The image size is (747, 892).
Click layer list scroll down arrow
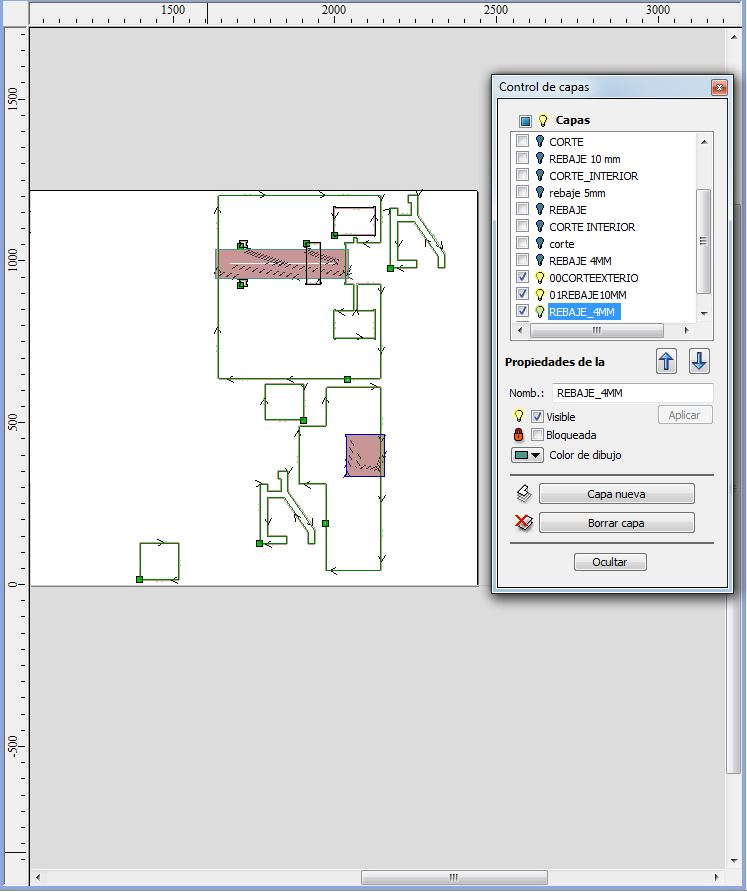tap(704, 313)
